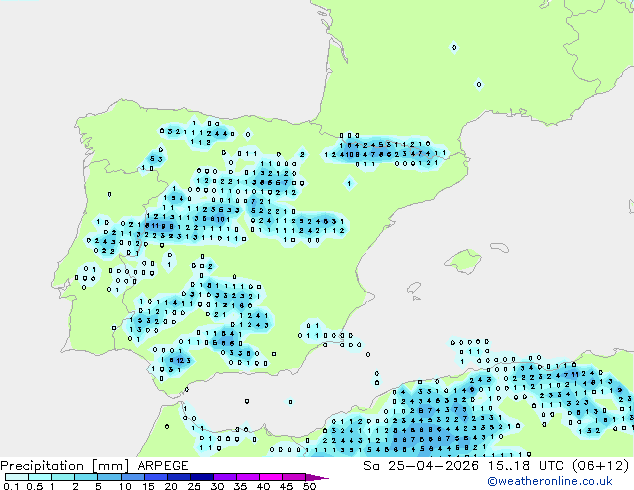Select the 5–10 mm light blue legend swatch
The width and height of the screenshot is (634, 490).
coord(109,477)
